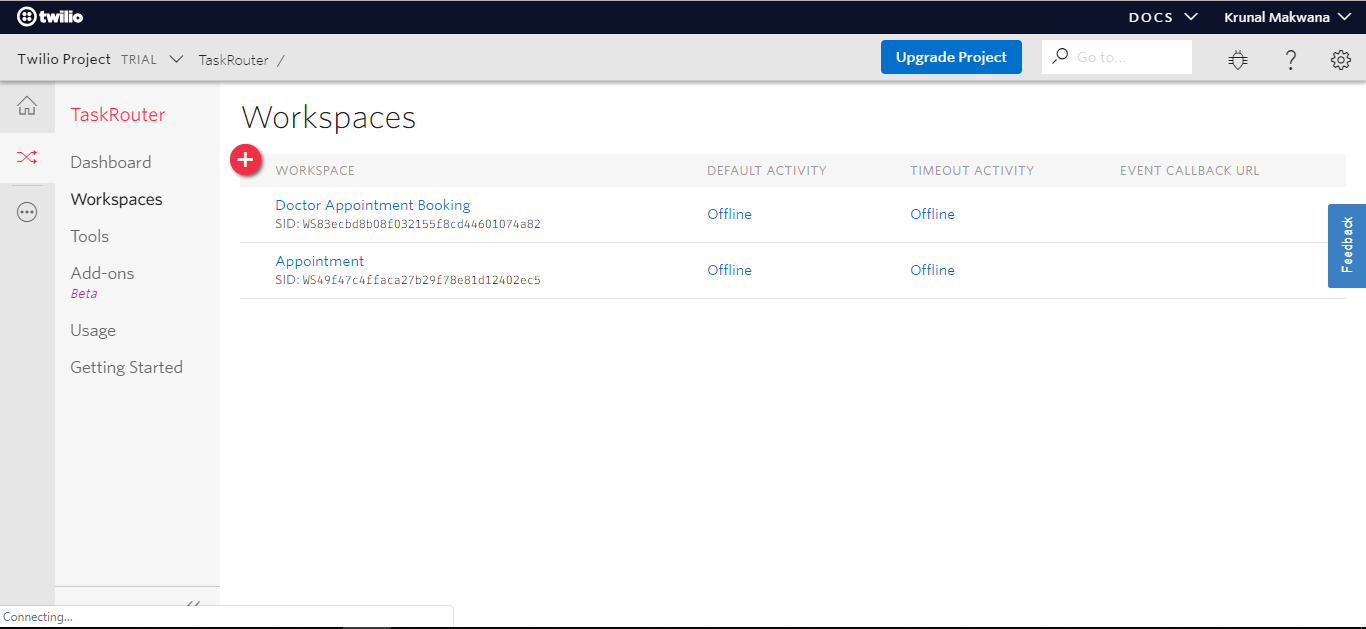Click the Feedback button on the right edge

pyautogui.click(x=1346, y=246)
